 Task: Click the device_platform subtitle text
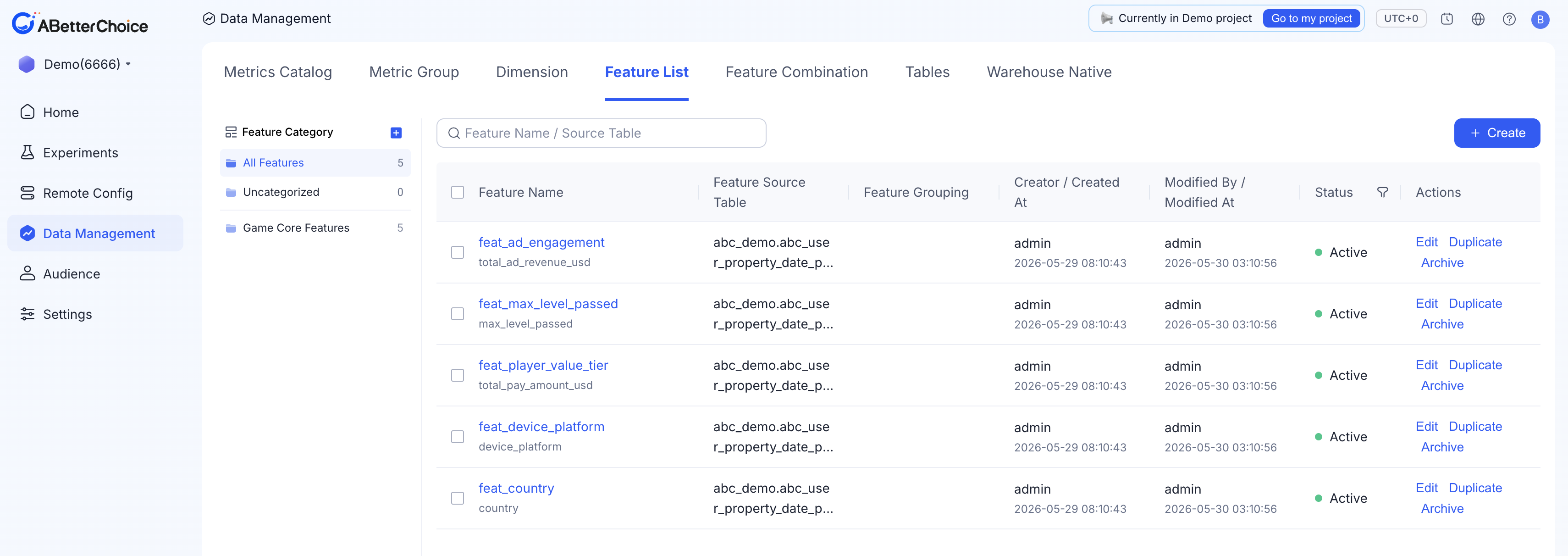[x=520, y=447]
